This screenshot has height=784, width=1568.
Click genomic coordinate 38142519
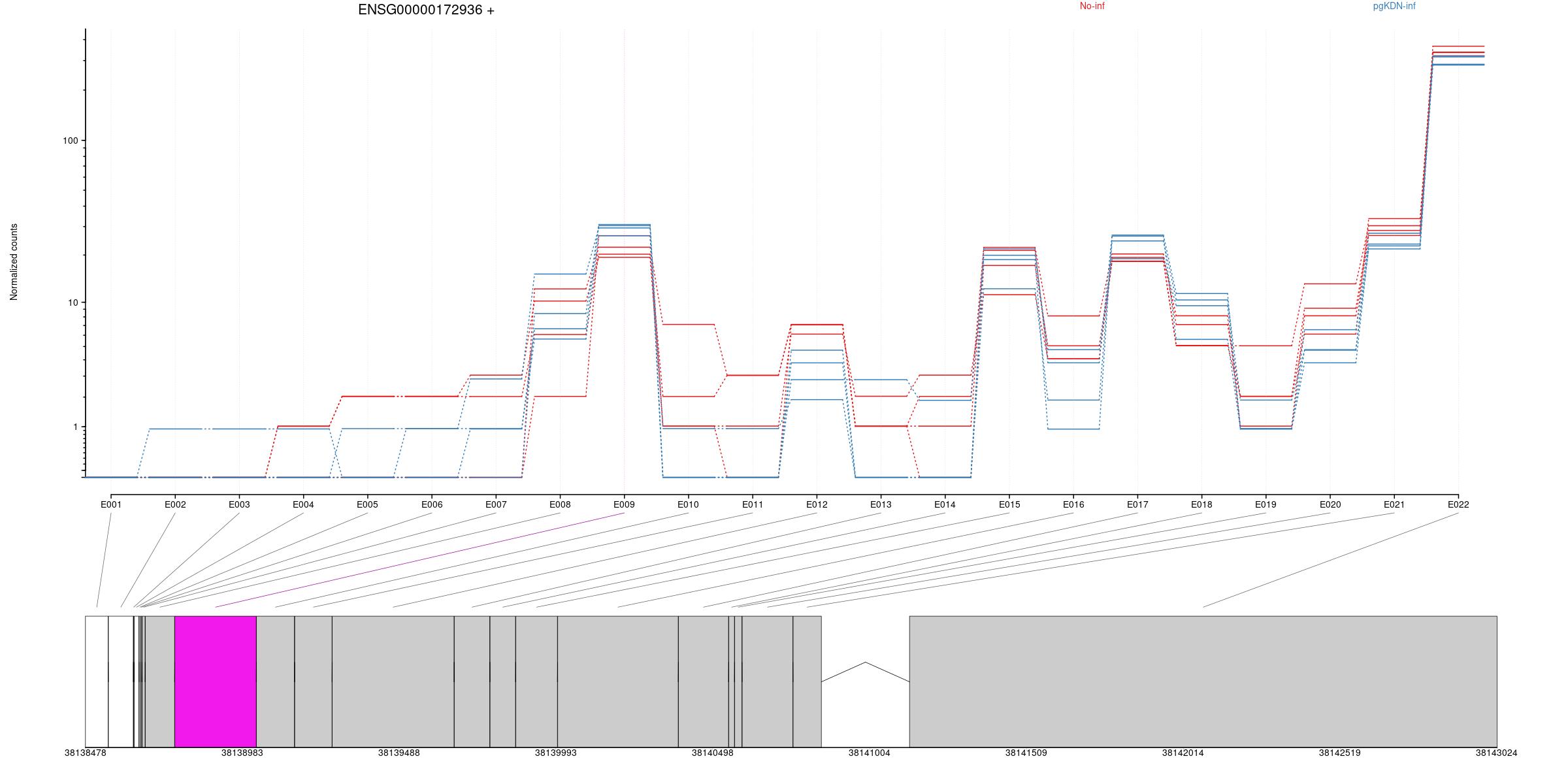1340,753
